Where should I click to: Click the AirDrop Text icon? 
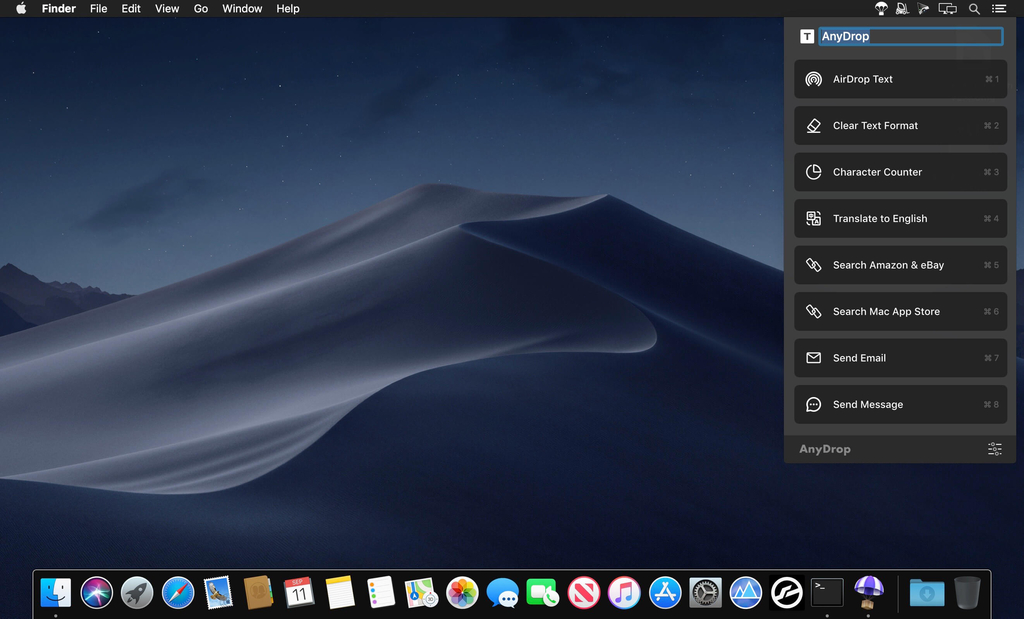point(813,79)
